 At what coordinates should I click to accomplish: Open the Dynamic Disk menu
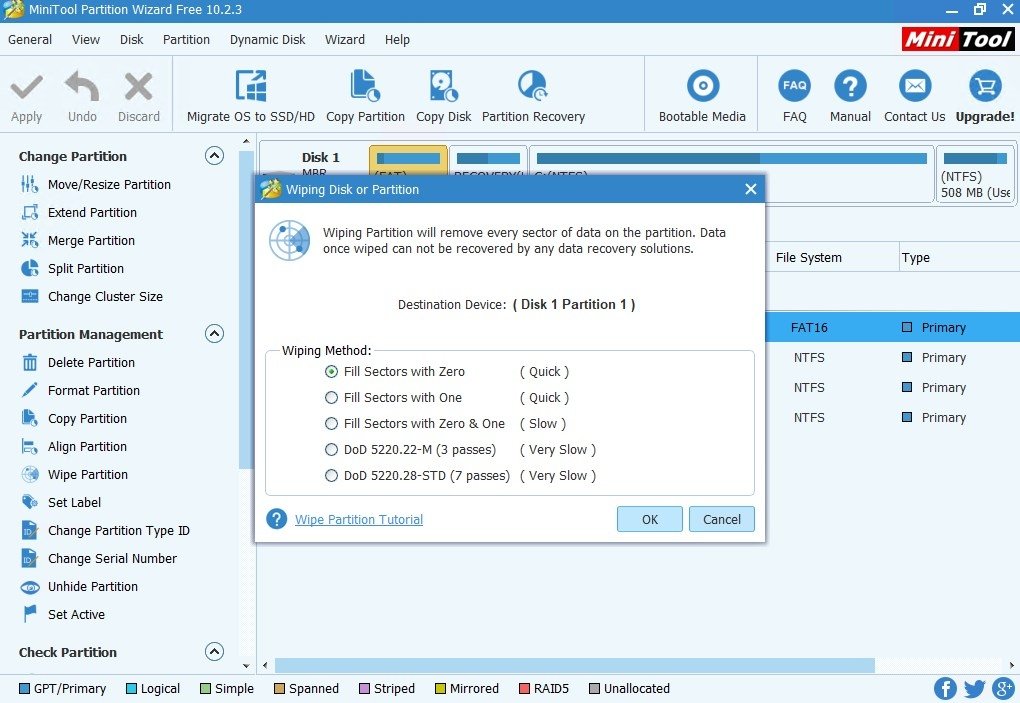tap(267, 40)
